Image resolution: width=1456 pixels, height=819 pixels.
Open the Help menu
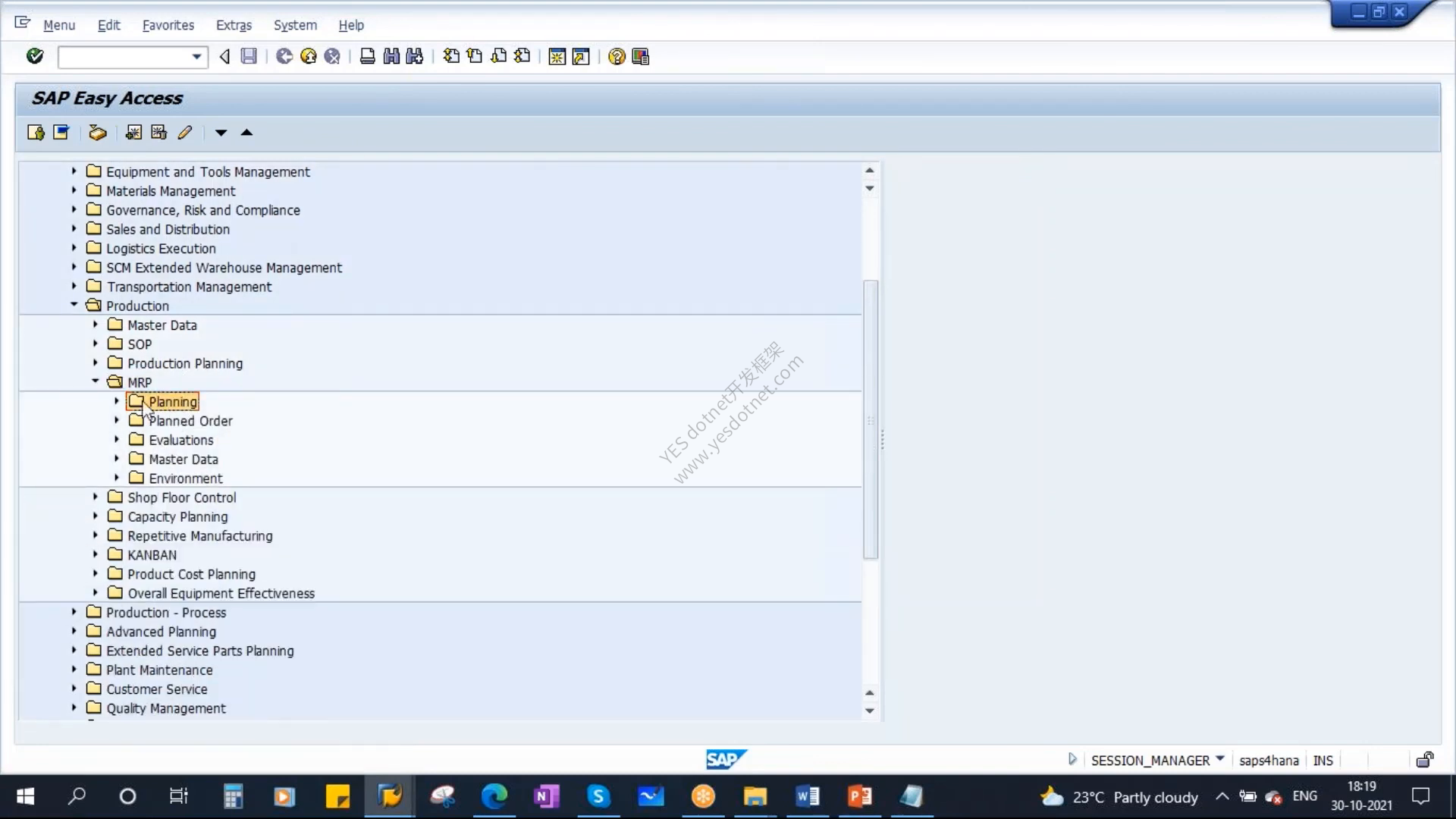point(351,25)
